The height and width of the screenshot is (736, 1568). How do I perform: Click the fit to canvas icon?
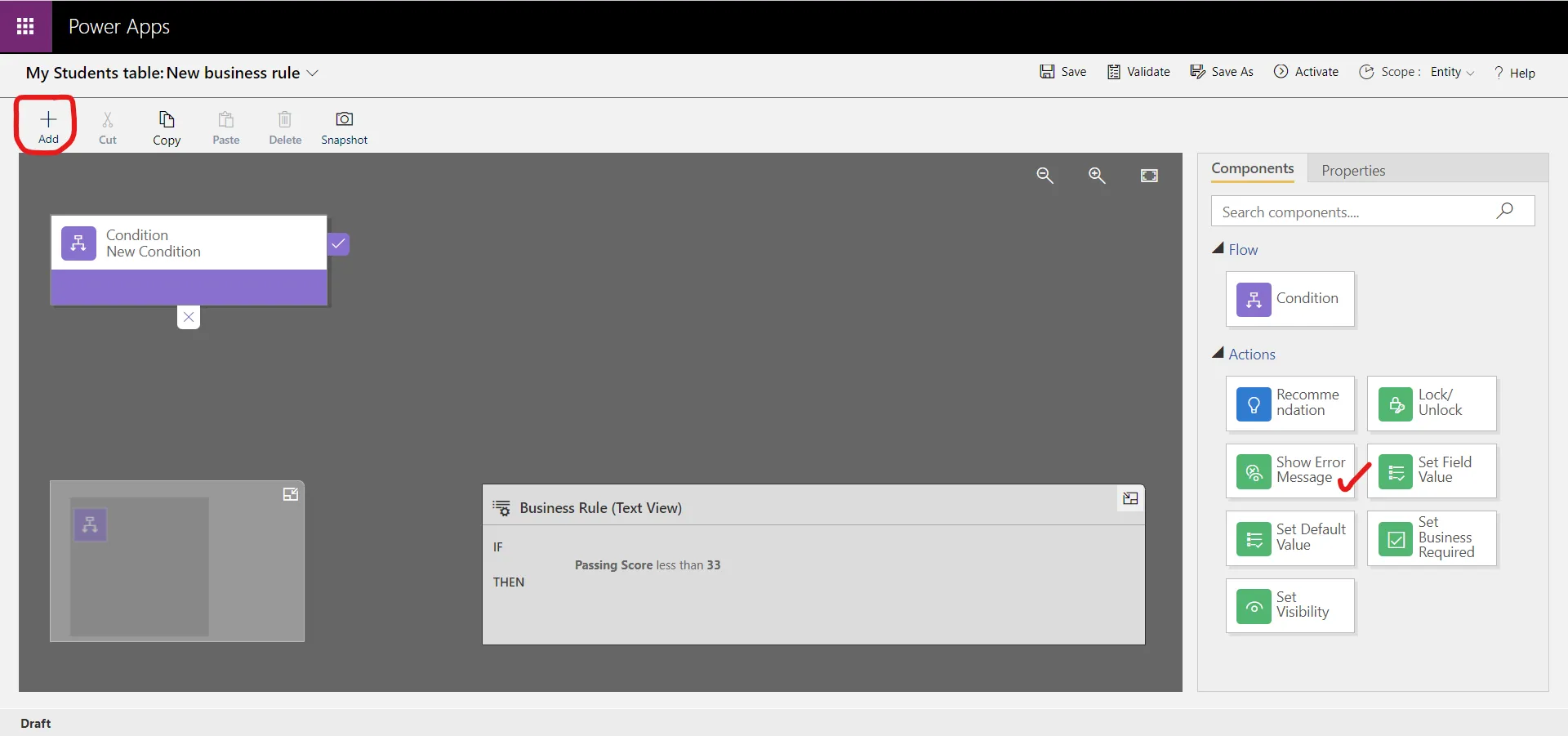(1149, 176)
